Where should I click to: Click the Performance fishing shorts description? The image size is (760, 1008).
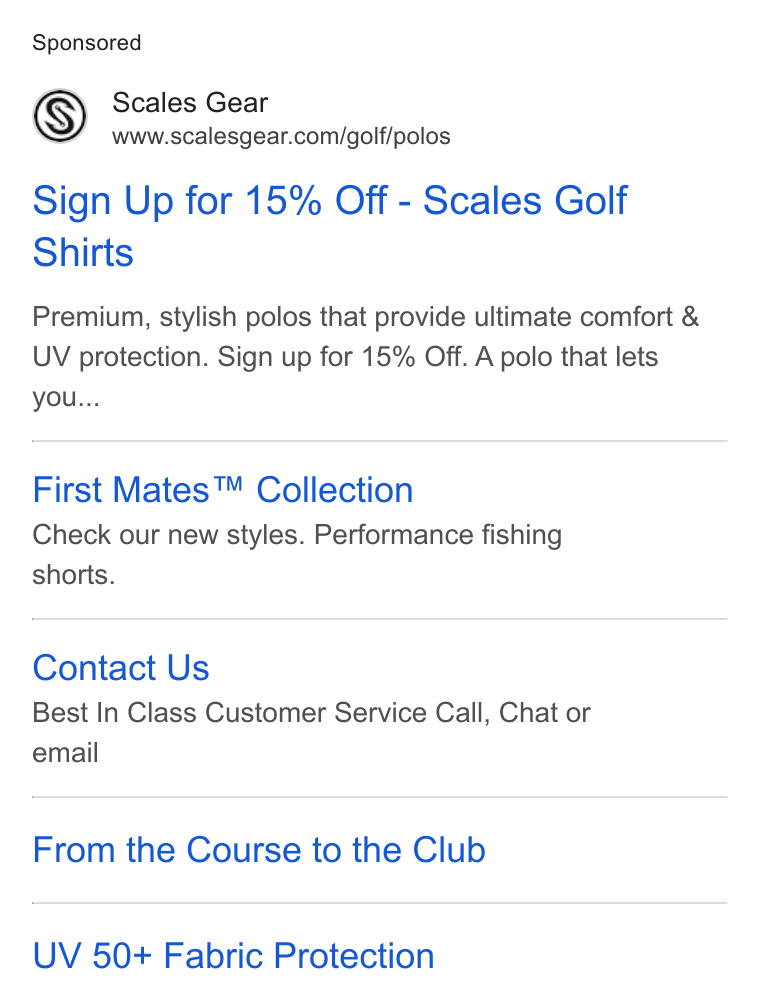click(x=297, y=555)
